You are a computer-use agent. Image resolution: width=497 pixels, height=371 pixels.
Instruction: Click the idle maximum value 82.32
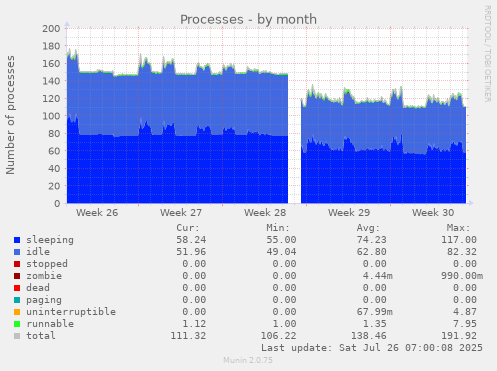pyautogui.click(x=462, y=252)
